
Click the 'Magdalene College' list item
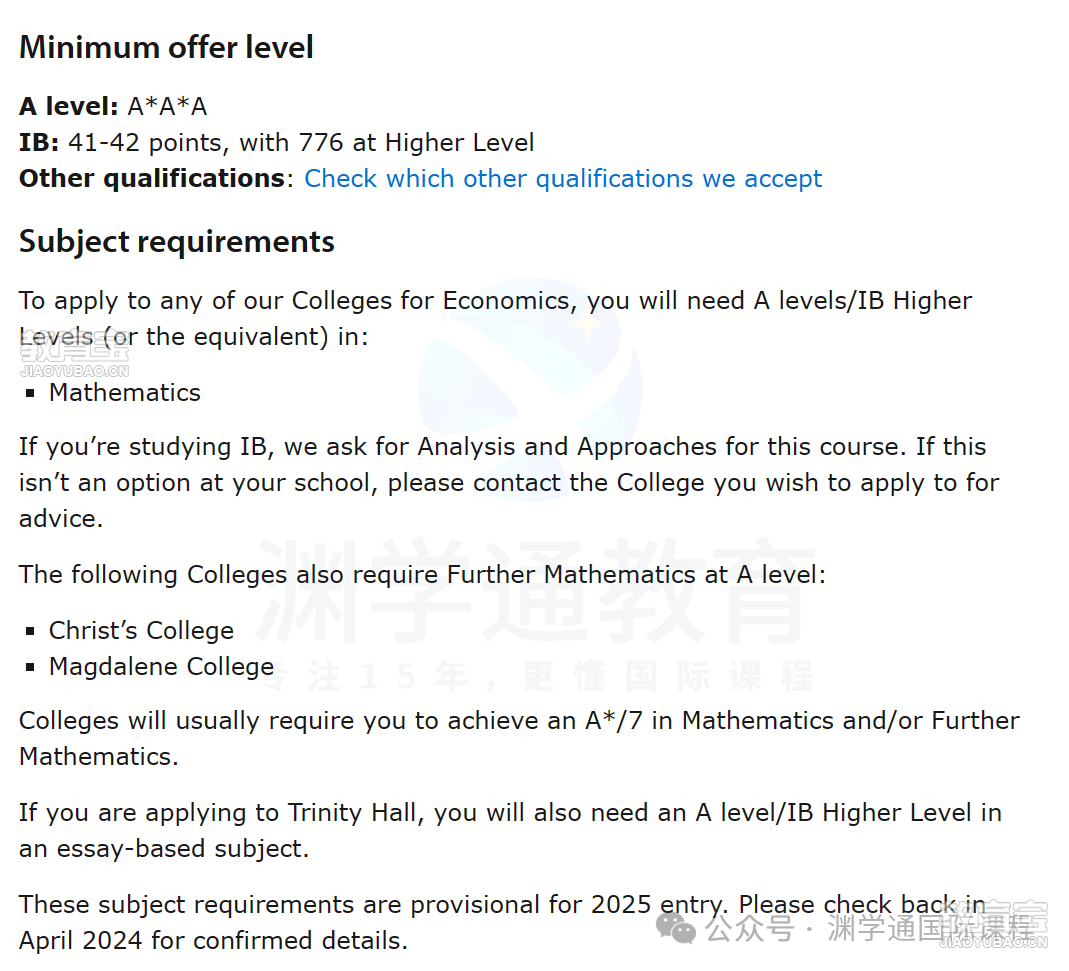[x=162, y=667]
